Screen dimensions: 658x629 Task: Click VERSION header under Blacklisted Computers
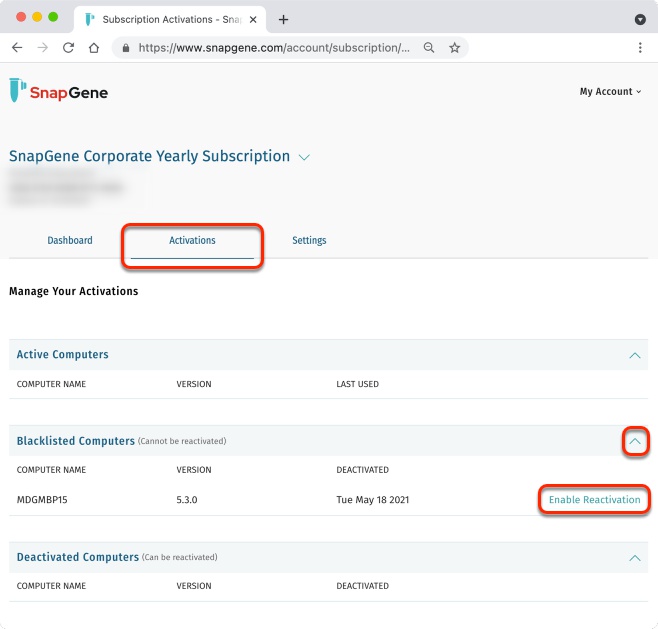pos(194,470)
